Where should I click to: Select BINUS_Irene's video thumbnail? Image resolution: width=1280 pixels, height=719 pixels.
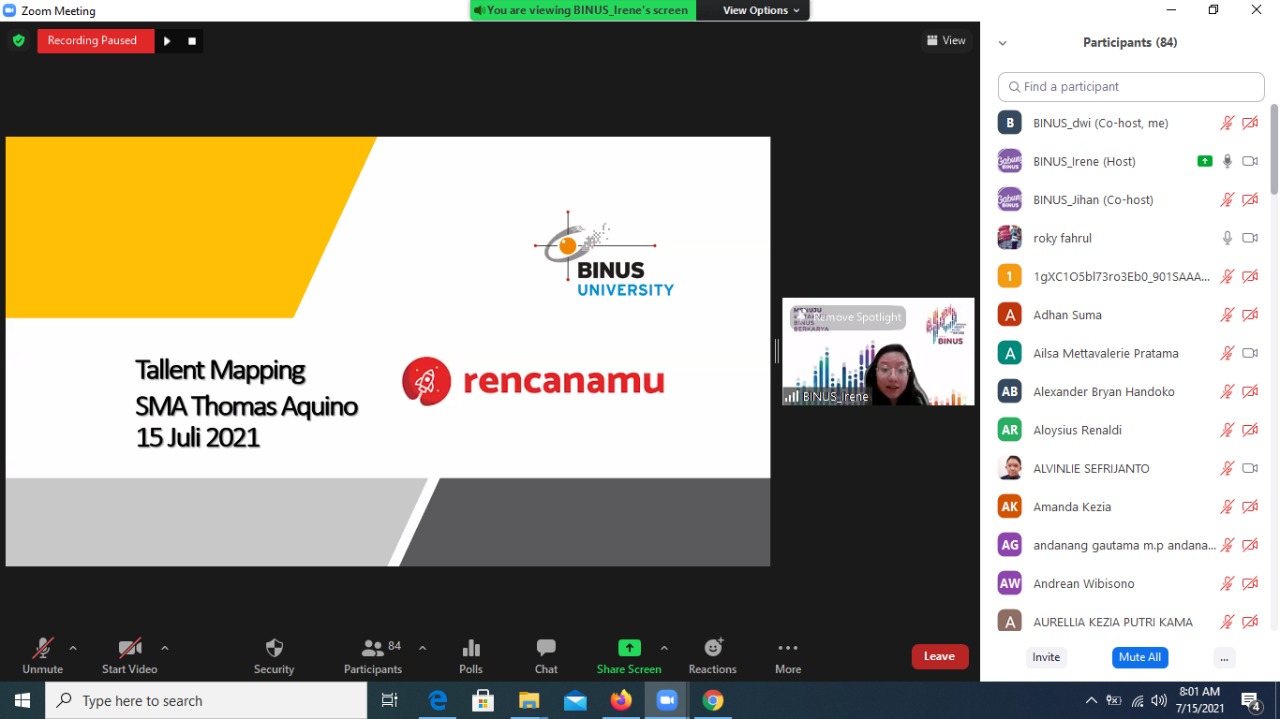(x=878, y=351)
